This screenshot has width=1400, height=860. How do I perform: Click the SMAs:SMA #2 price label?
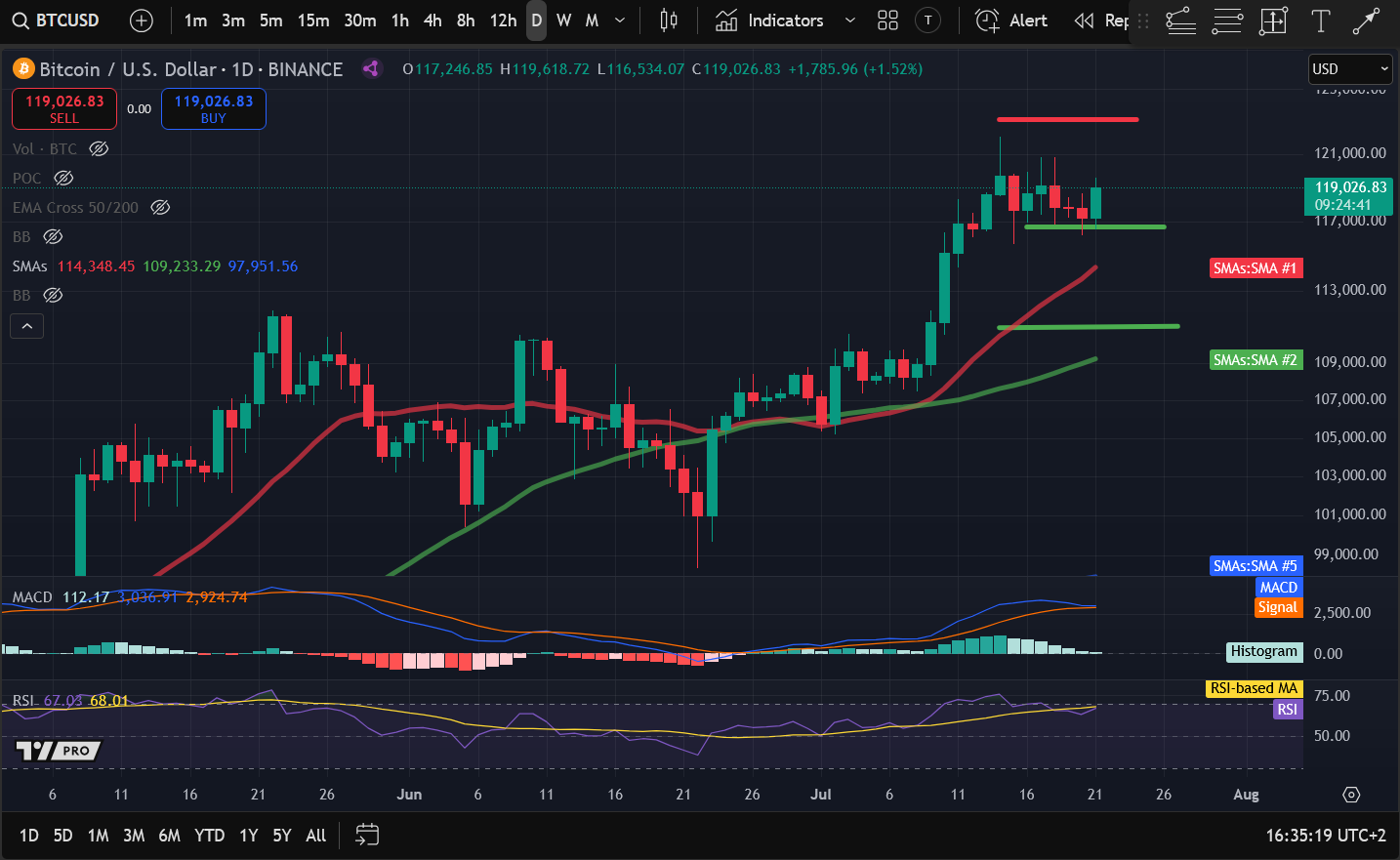pos(1256,360)
